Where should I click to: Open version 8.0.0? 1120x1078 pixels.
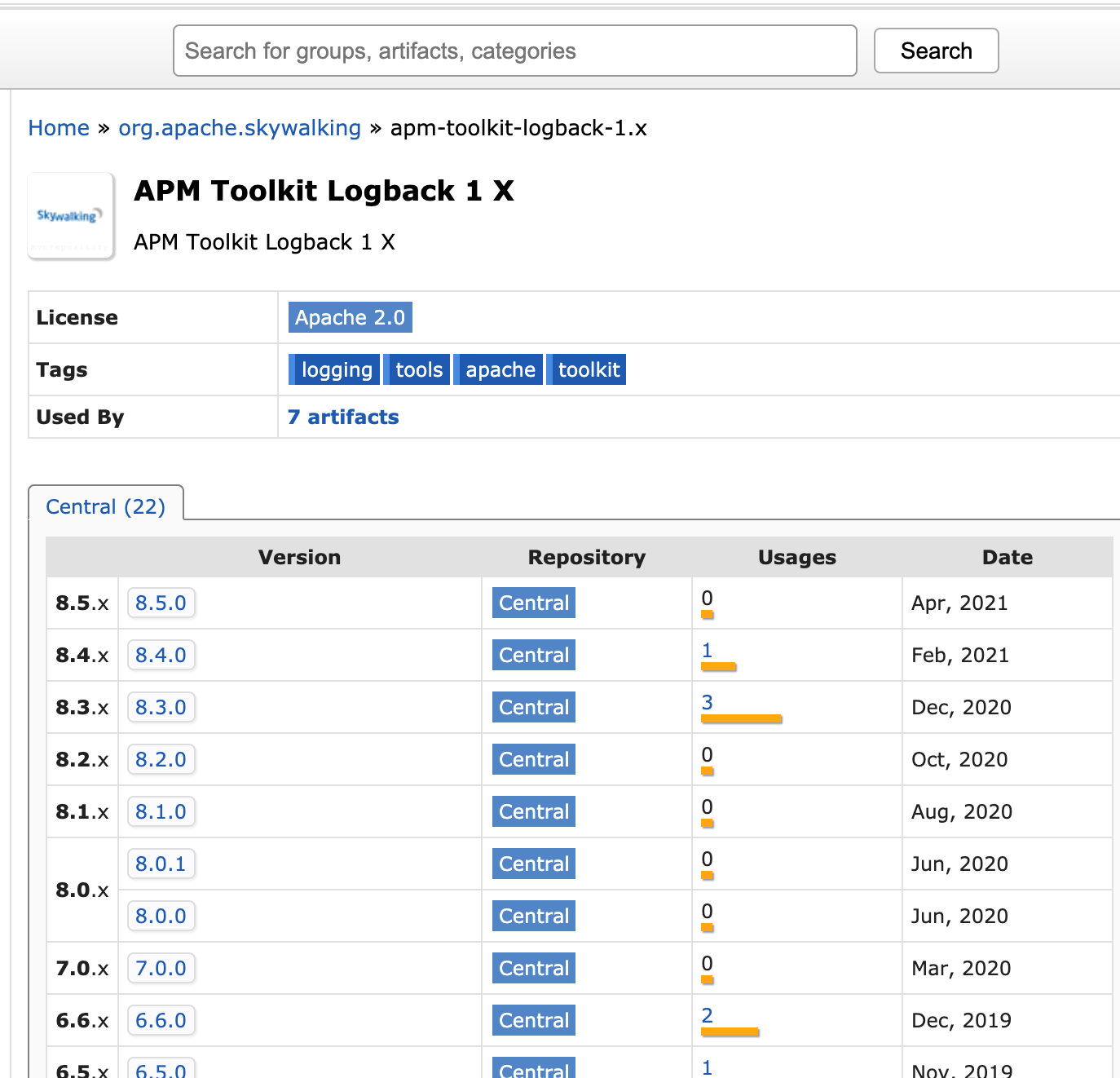[161, 916]
